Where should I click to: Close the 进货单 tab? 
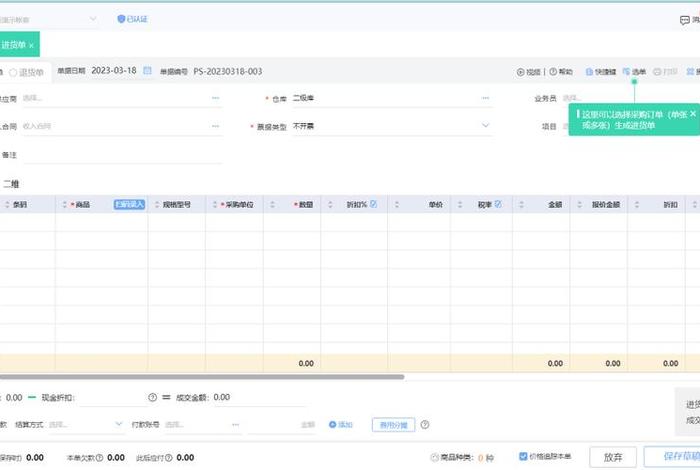32,45
